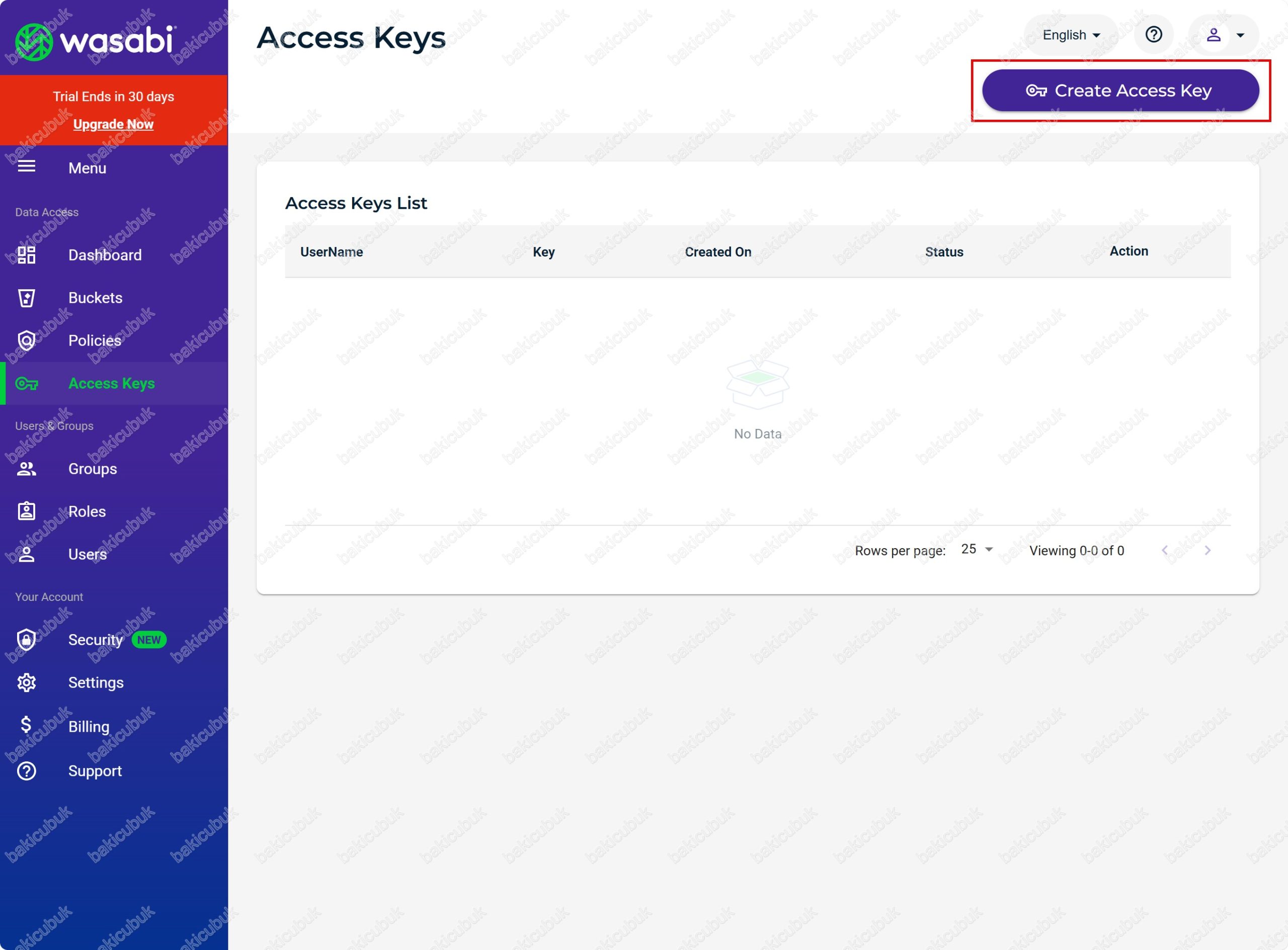This screenshot has height=950, width=1288.
Task: Go to Users menu item
Action: pyautogui.click(x=88, y=554)
